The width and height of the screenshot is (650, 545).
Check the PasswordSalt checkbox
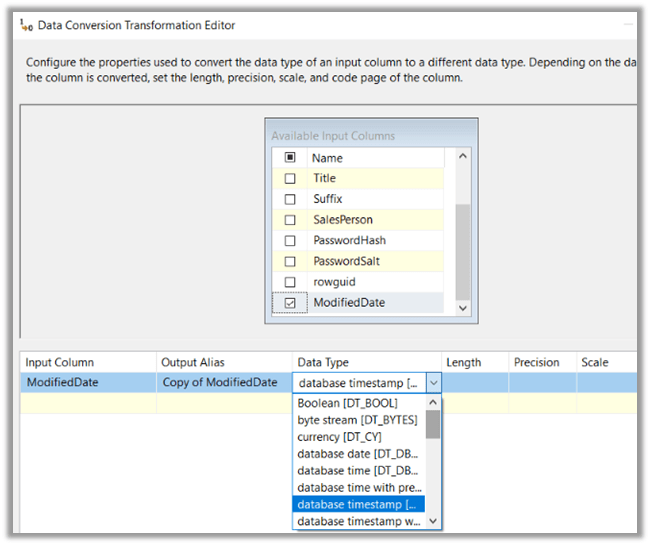pos(290,262)
